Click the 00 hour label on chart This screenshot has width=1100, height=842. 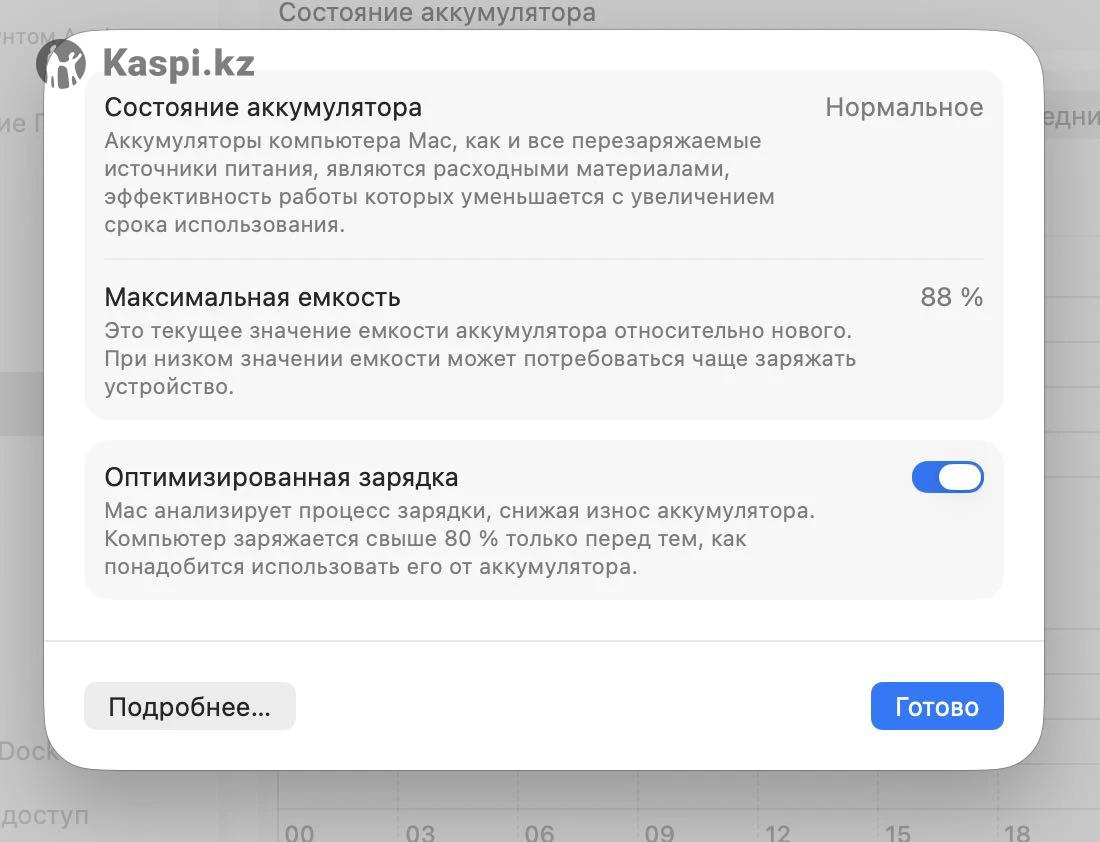tap(300, 833)
